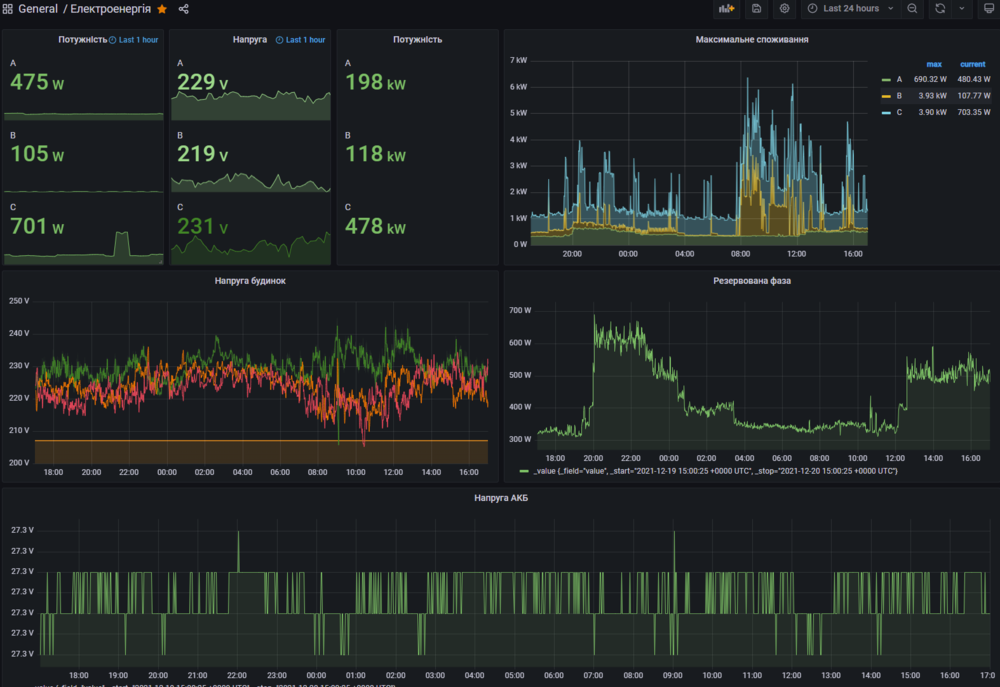This screenshot has height=687, width=1000.
Task: Sort legend by the max column
Action: point(934,64)
